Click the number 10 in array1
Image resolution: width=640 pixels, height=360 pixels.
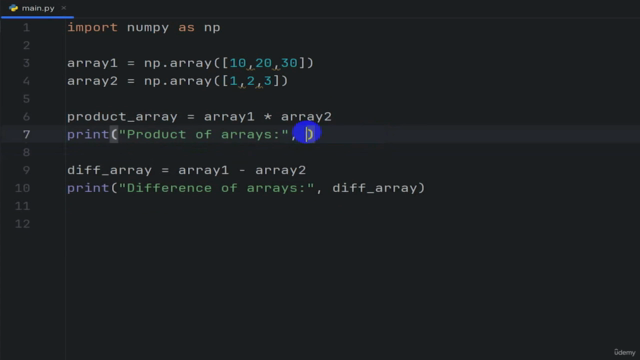pyautogui.click(x=238, y=63)
